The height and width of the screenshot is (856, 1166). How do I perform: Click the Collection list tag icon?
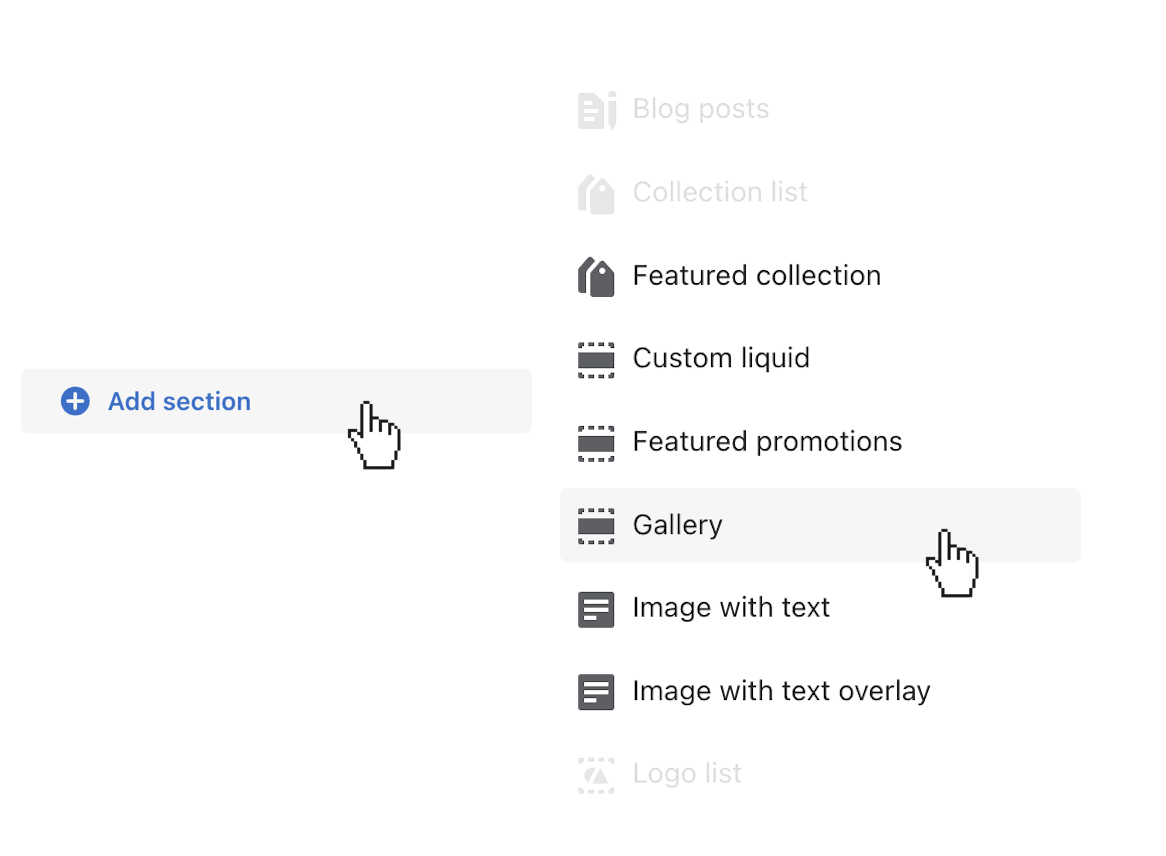pos(596,193)
